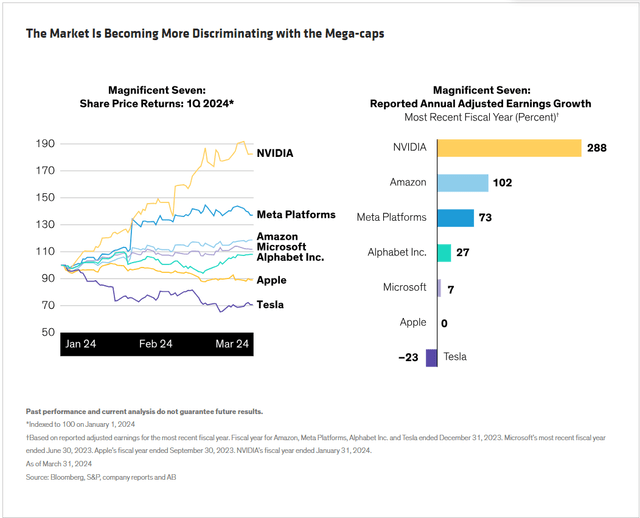Click the NVIDIA bar chart category label
640x518 pixels.
(x=409, y=147)
